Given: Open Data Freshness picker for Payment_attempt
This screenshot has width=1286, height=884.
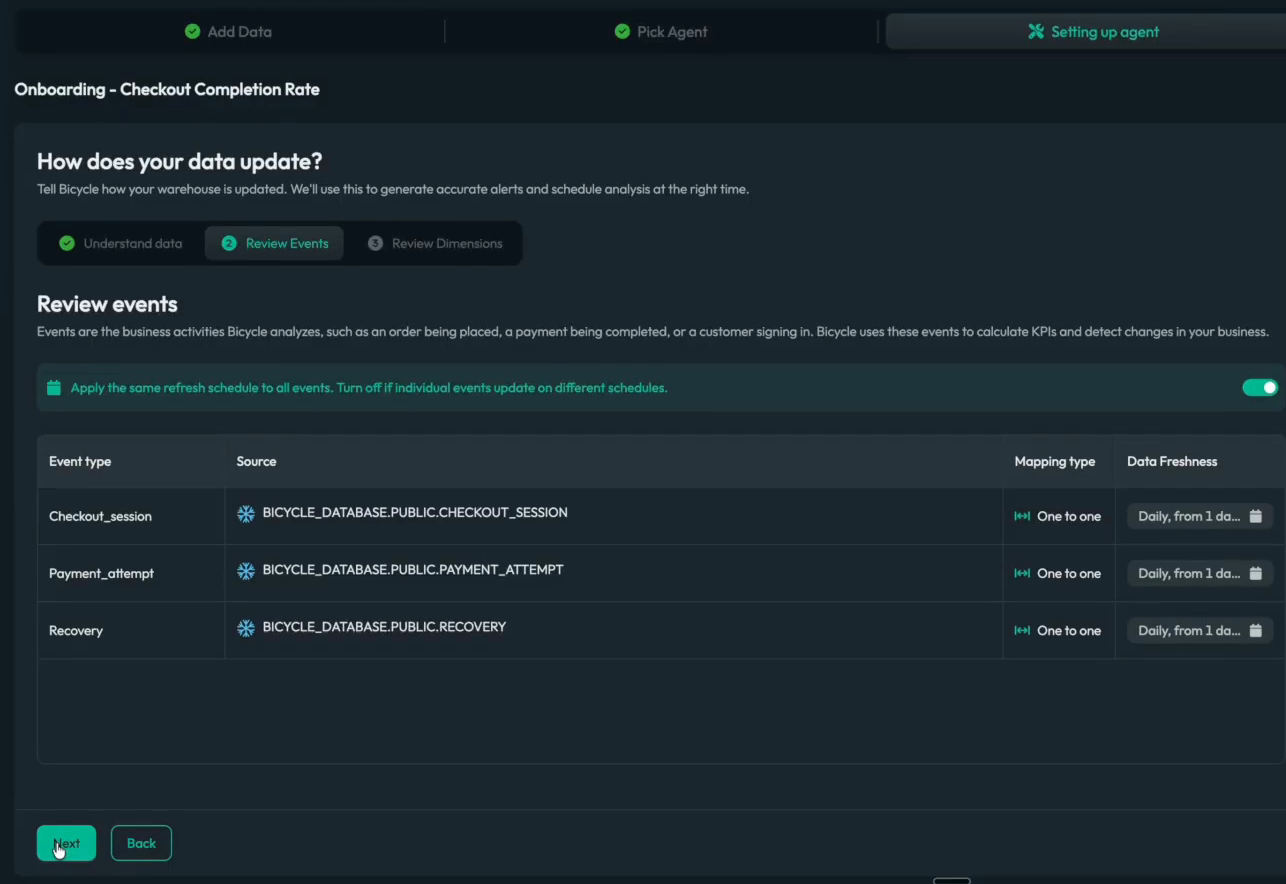Looking at the screenshot, I should pos(1200,574).
